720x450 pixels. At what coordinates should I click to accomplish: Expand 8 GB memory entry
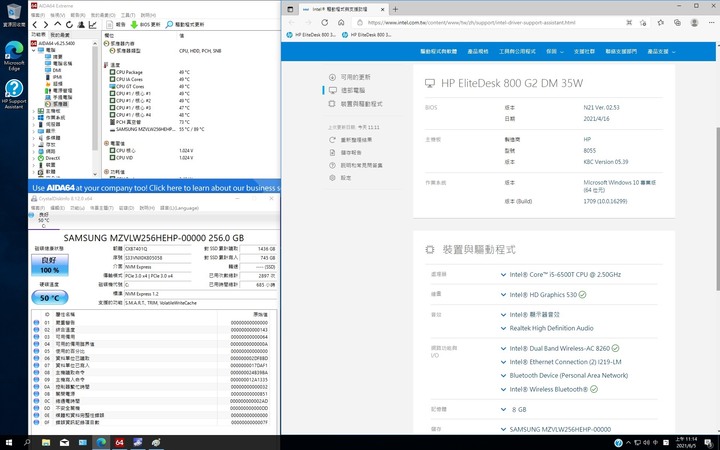pyautogui.click(x=503, y=409)
